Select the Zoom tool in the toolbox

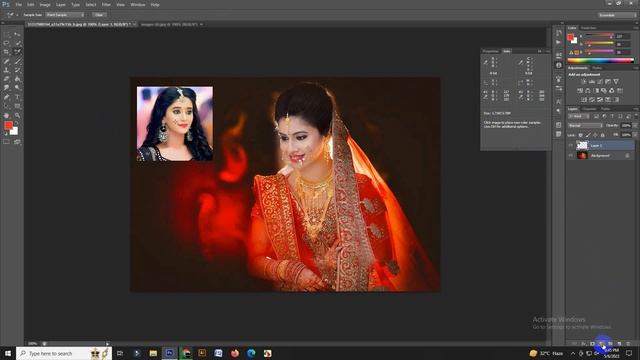tap(18, 116)
